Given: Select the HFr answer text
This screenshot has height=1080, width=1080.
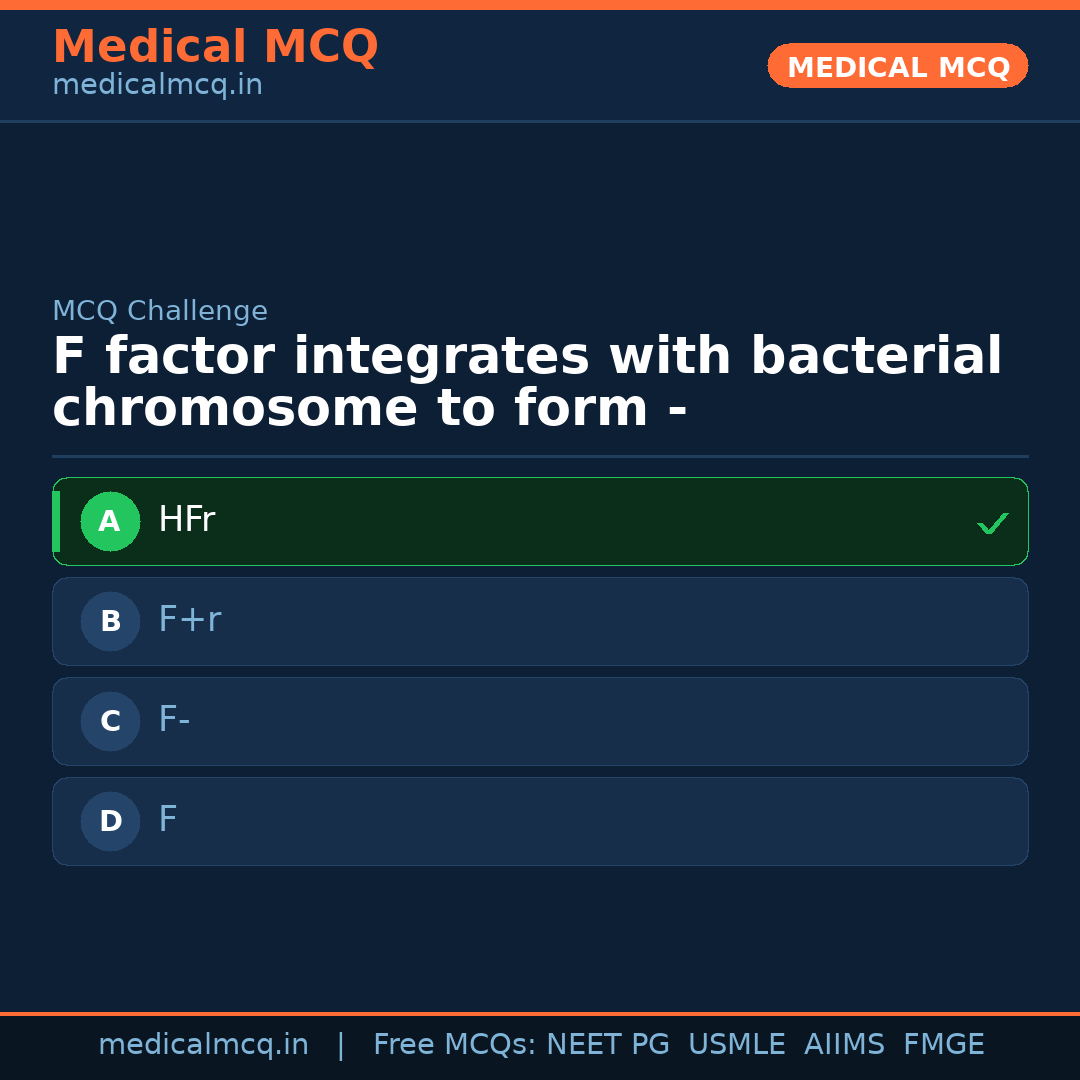Looking at the screenshot, I should pyautogui.click(x=187, y=520).
